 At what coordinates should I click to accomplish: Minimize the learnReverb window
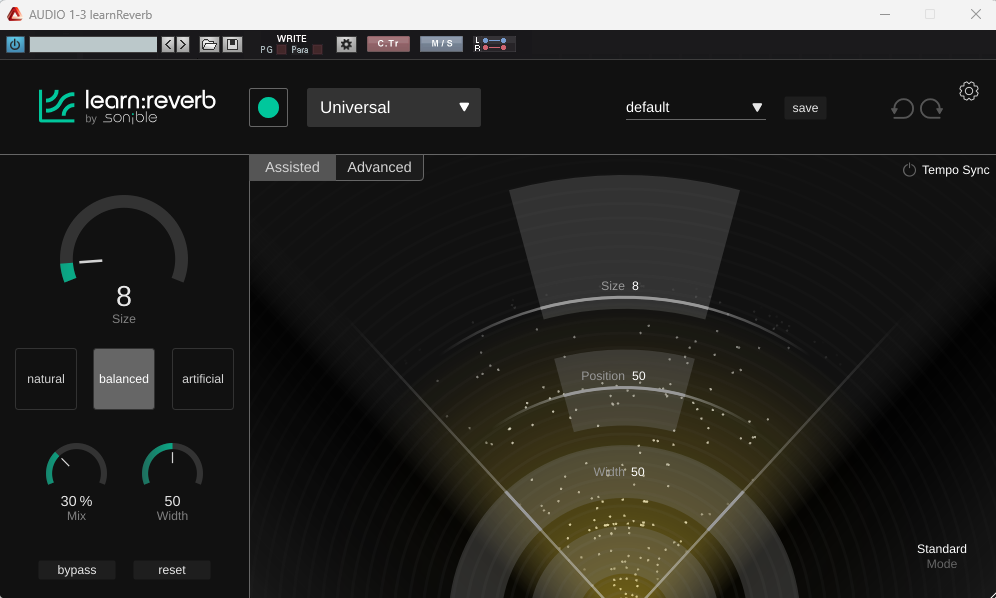884,14
